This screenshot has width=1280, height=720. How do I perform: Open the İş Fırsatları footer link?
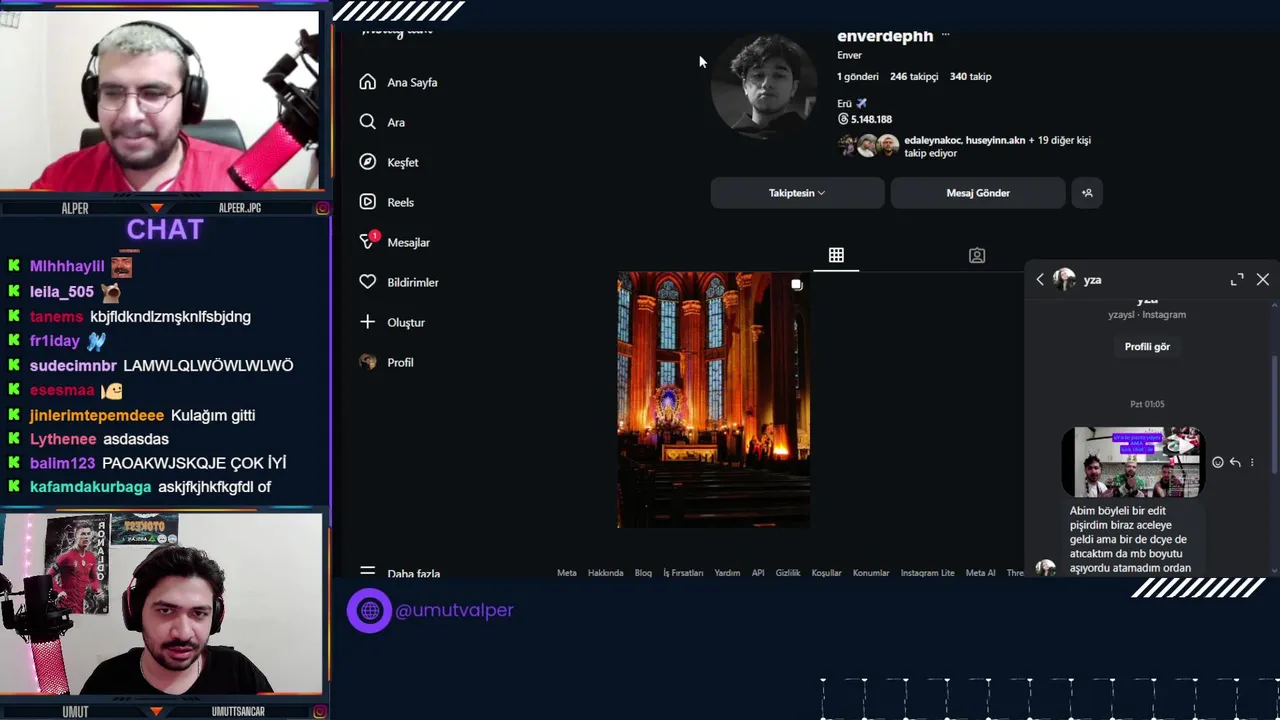[683, 573]
